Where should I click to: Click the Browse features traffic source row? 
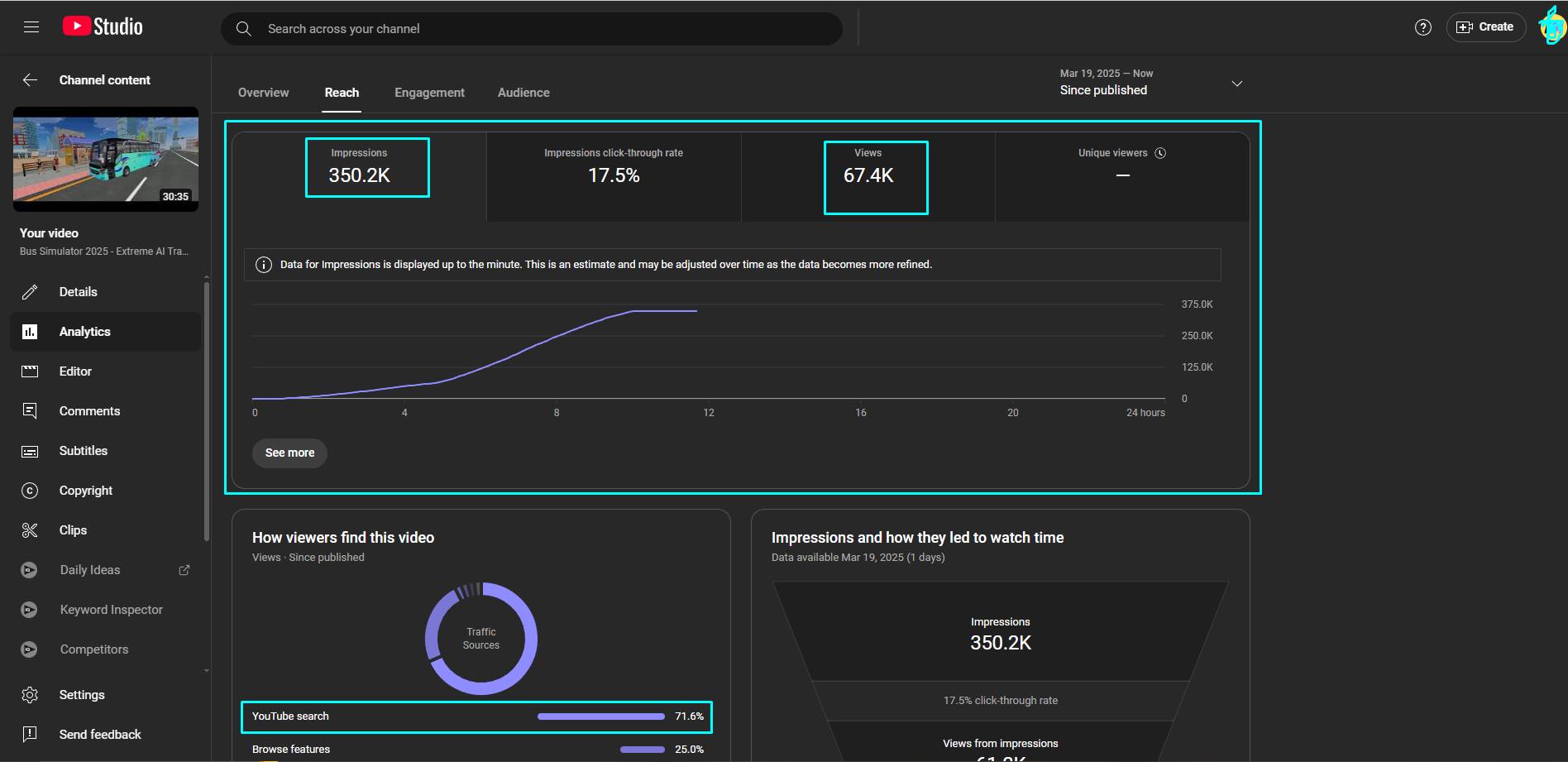pos(476,750)
